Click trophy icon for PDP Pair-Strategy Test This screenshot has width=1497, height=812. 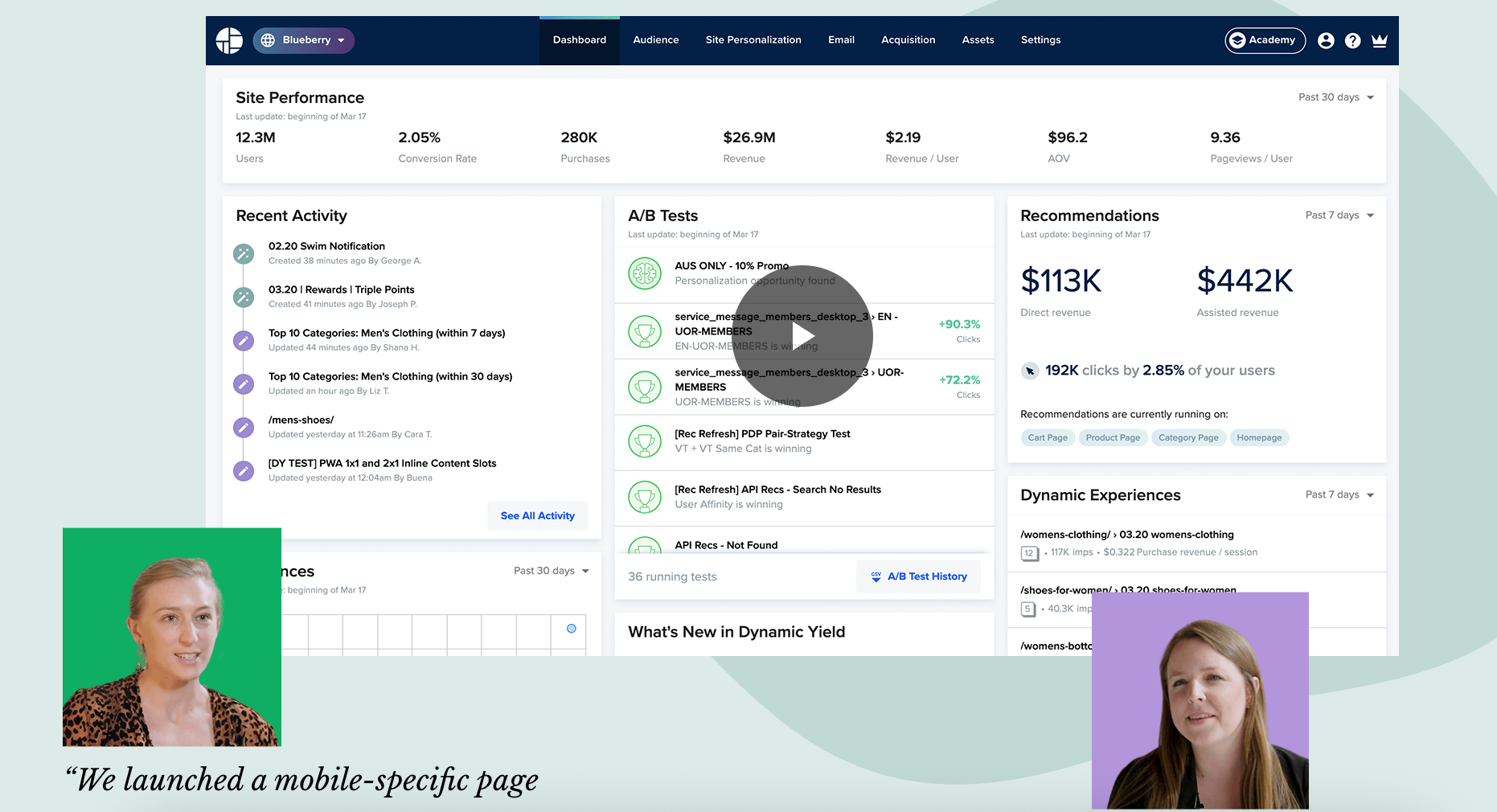coord(645,441)
